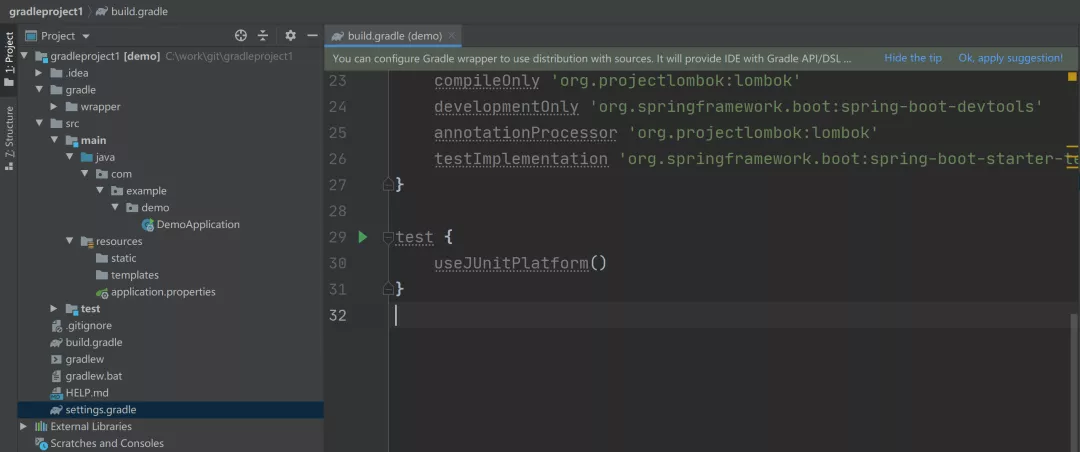Click Ok, apply suggestion! link
1080x452 pixels.
pyautogui.click(x=1010, y=58)
